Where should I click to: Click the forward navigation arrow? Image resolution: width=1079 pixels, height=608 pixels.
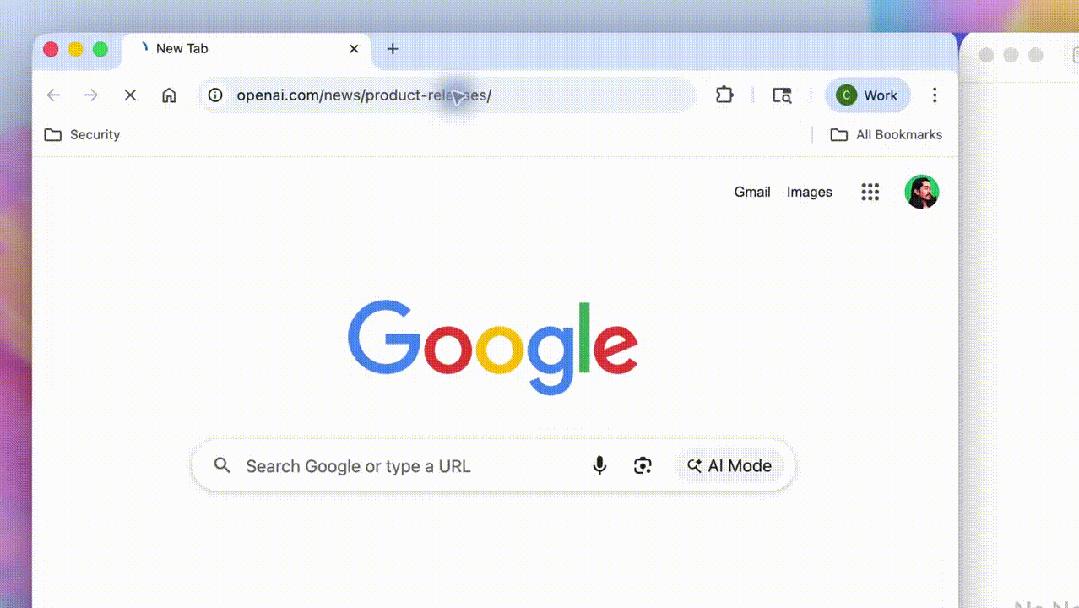click(x=91, y=95)
